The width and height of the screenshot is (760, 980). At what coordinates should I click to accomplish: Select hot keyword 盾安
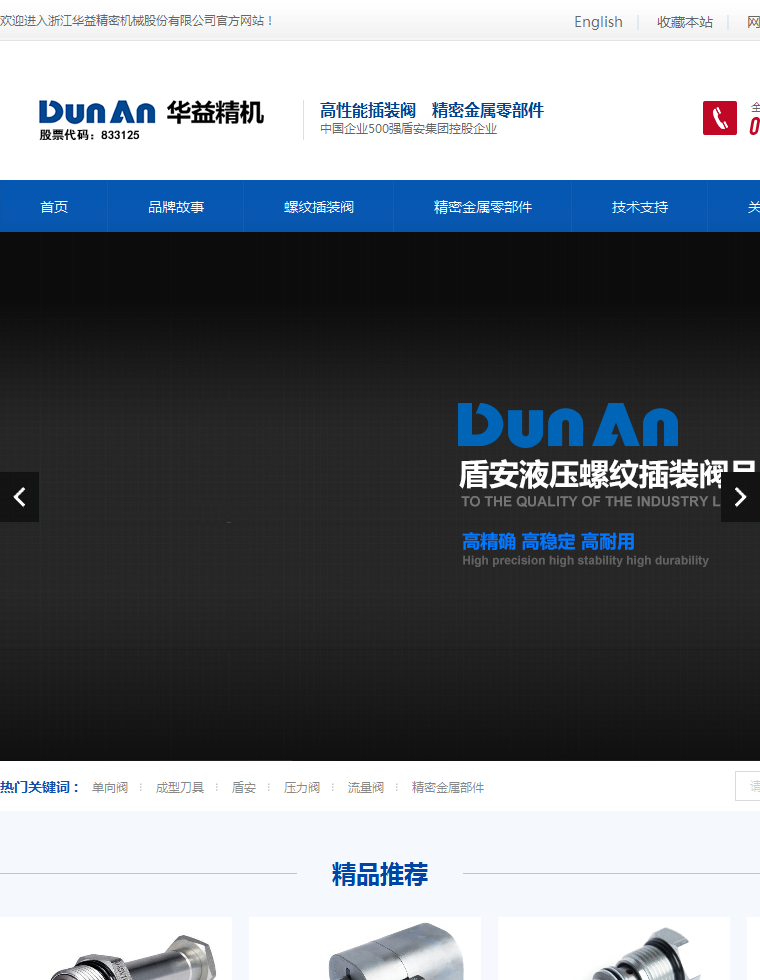[244, 788]
